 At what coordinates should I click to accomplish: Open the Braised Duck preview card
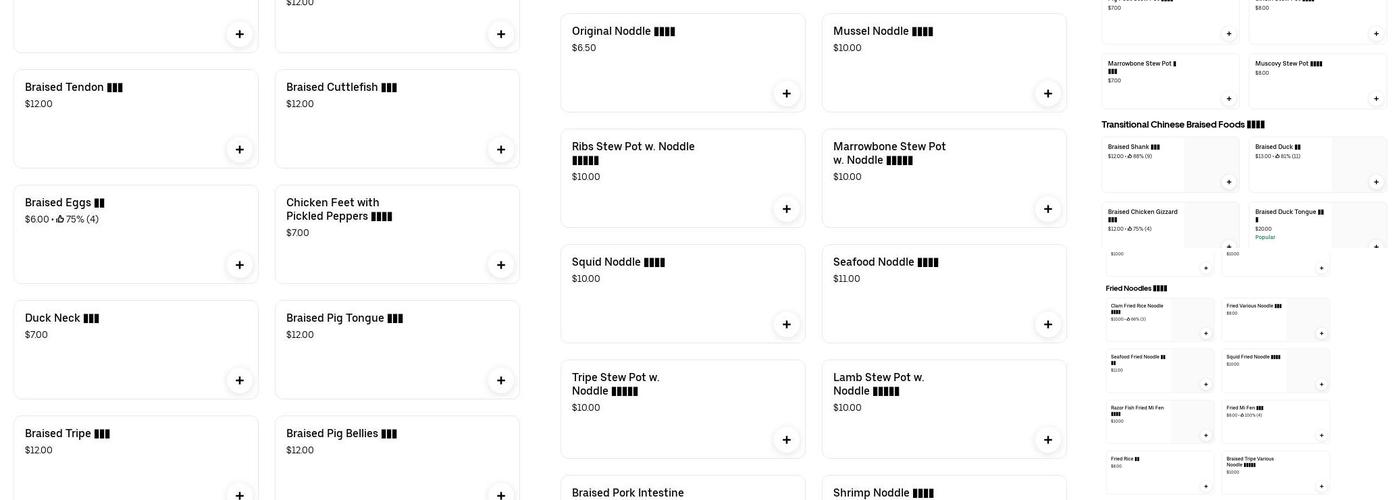tap(1317, 164)
